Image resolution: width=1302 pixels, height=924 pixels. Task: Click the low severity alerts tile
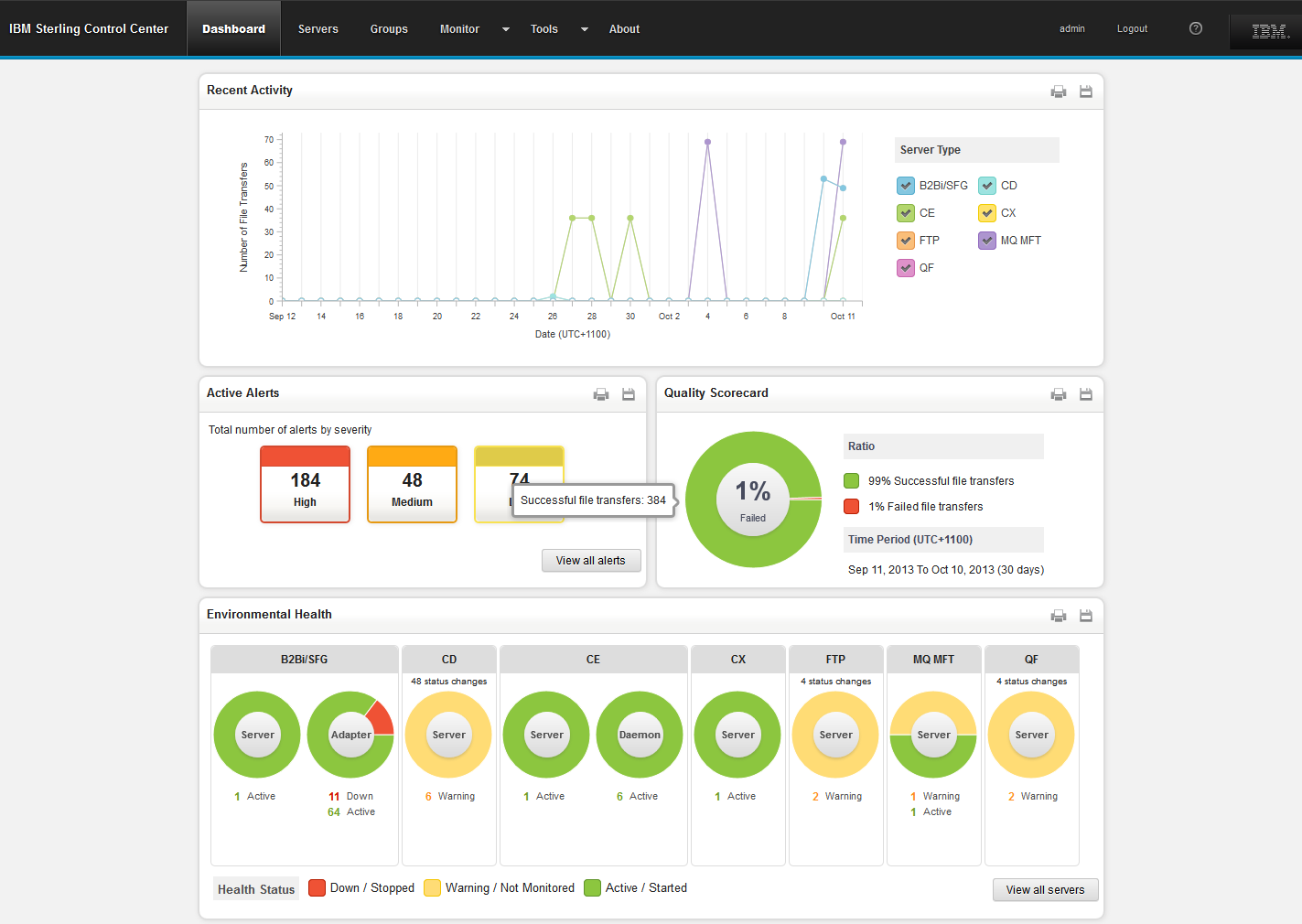coord(520,485)
